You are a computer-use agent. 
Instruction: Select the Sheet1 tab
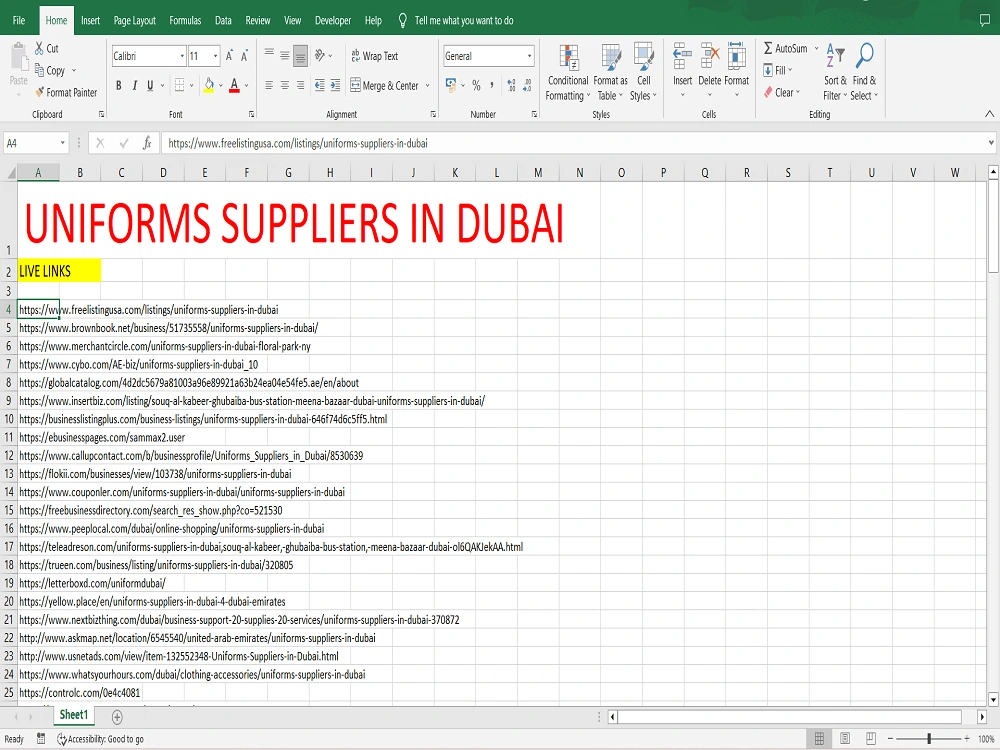click(x=74, y=715)
